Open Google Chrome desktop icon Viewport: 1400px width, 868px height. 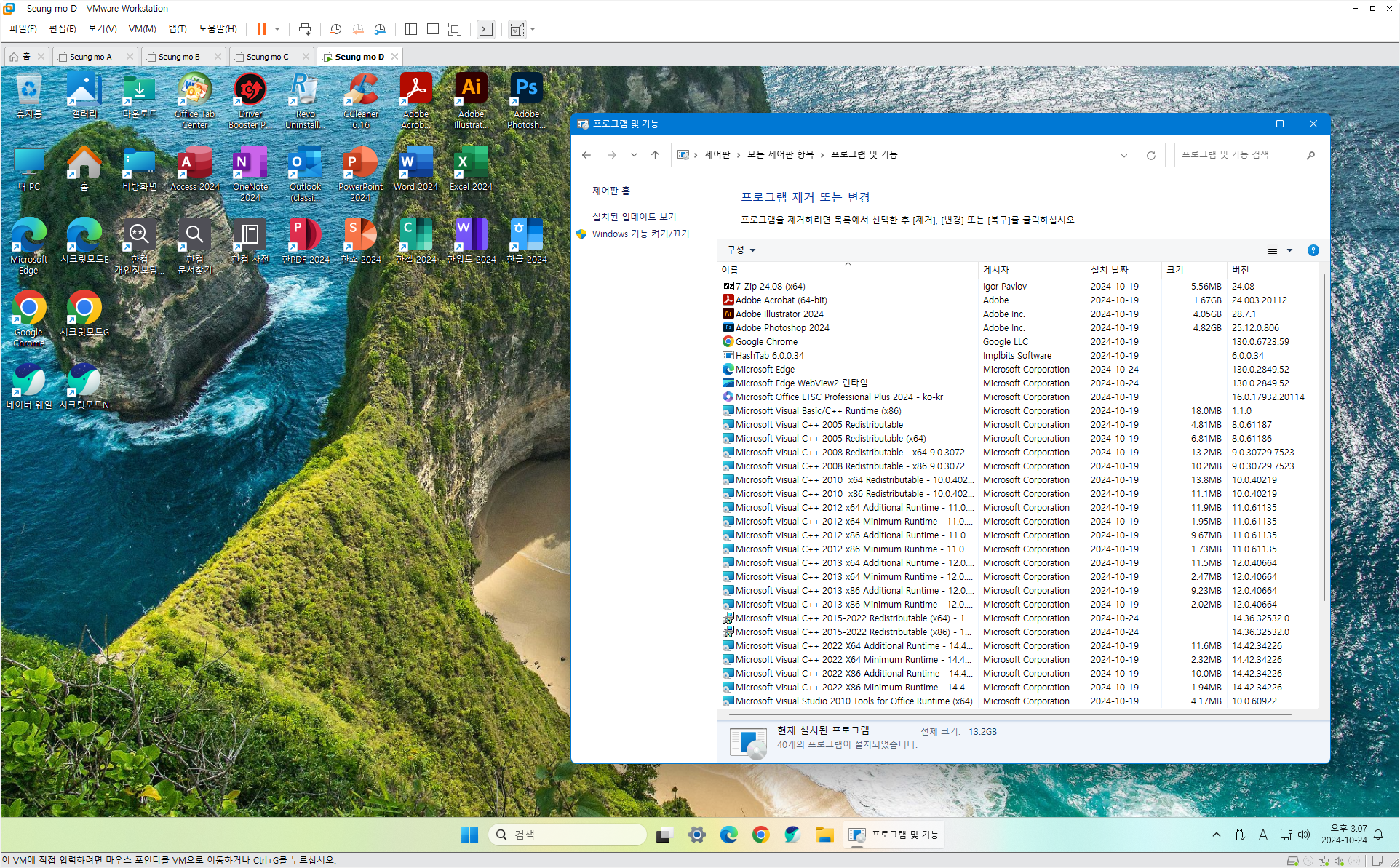[x=29, y=319]
